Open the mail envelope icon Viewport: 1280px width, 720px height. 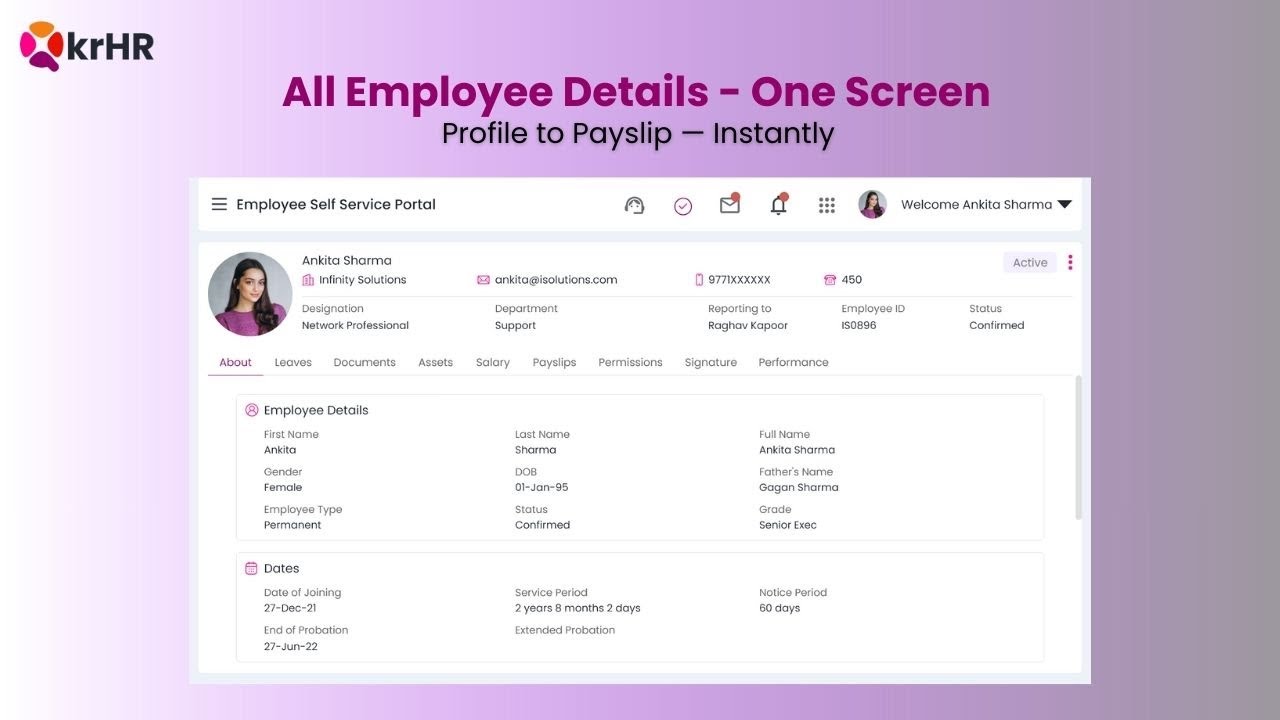730,204
